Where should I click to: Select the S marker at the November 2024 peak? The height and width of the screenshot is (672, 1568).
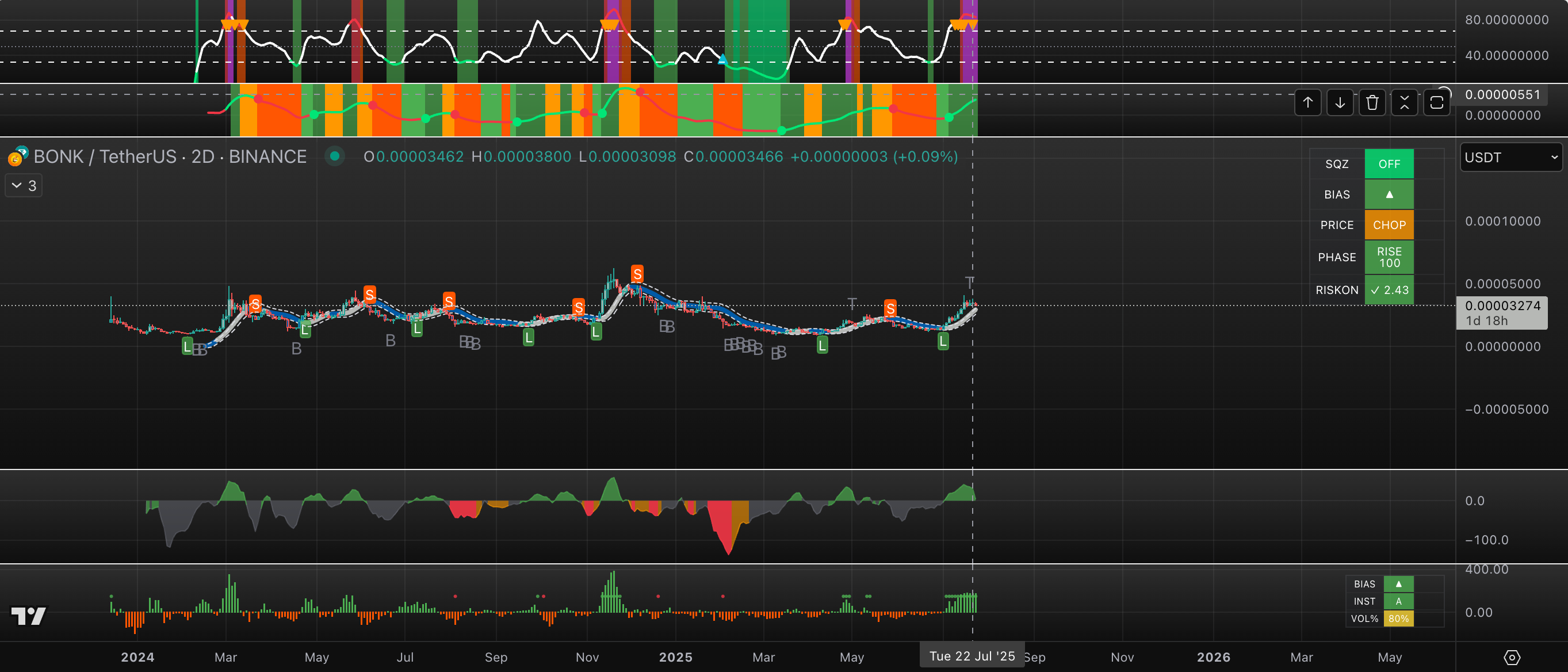click(637, 273)
